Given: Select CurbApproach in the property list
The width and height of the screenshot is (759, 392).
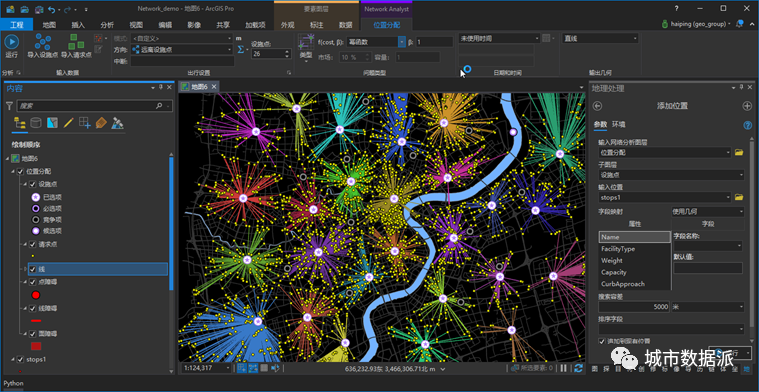Looking at the screenshot, I should click(622, 284).
